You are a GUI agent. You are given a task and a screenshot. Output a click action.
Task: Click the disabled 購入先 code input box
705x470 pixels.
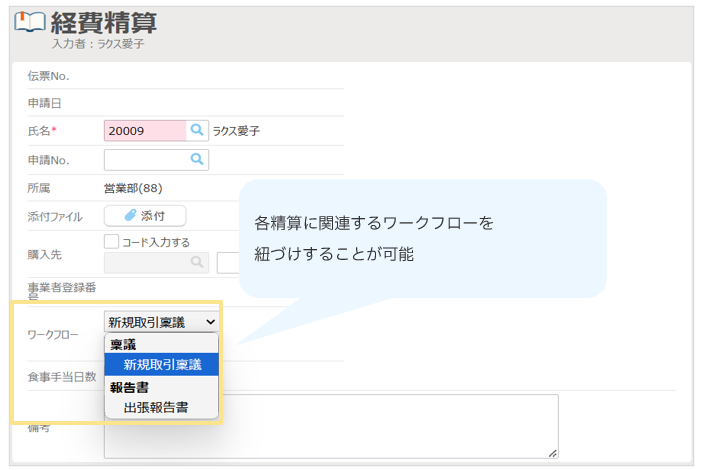[x=146, y=262]
